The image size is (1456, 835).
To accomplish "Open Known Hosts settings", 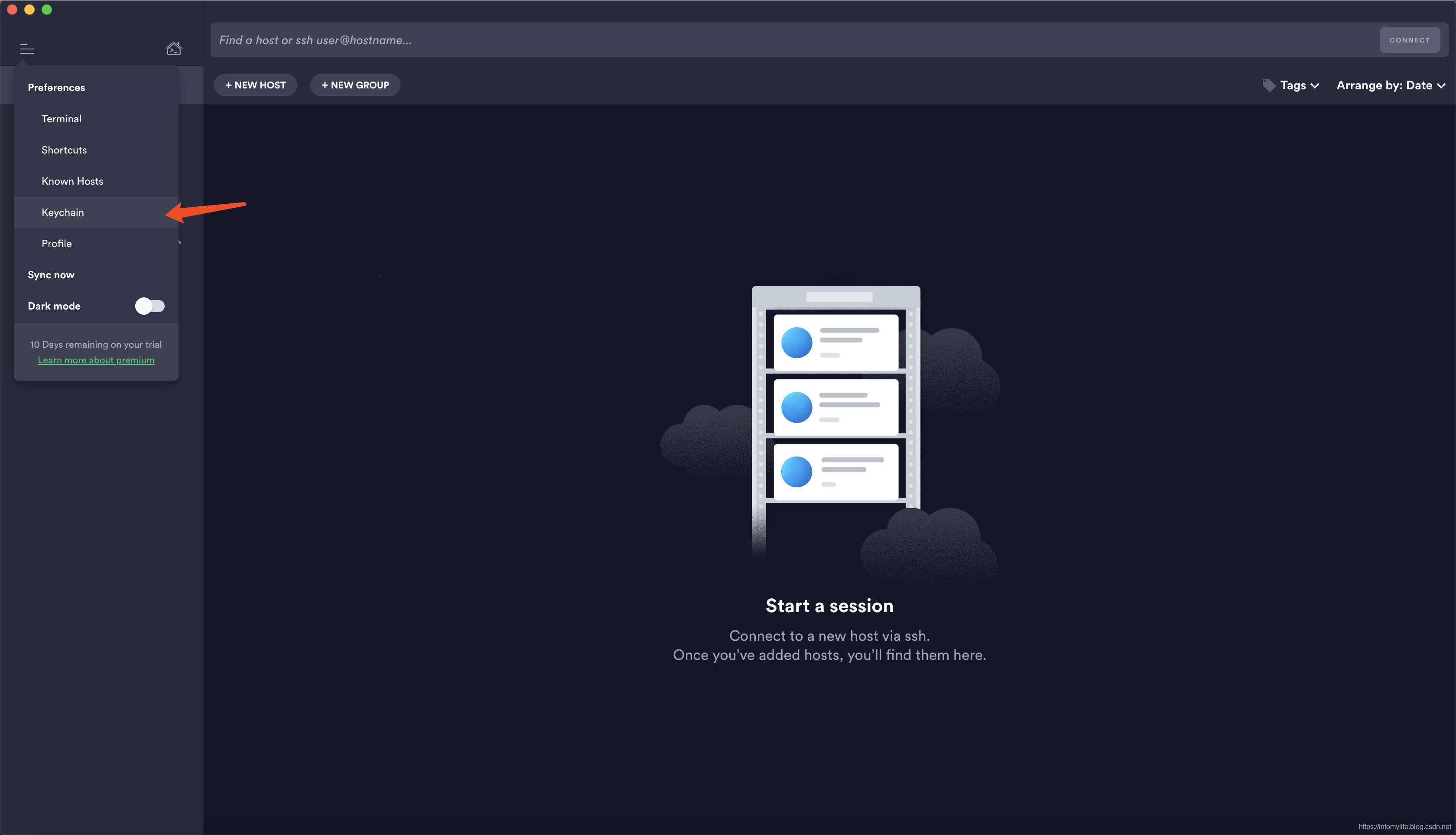I will pyautogui.click(x=72, y=181).
